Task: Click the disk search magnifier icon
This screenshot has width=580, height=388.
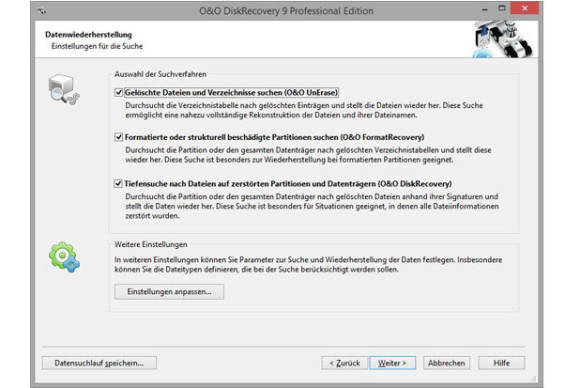Action: 64,89
